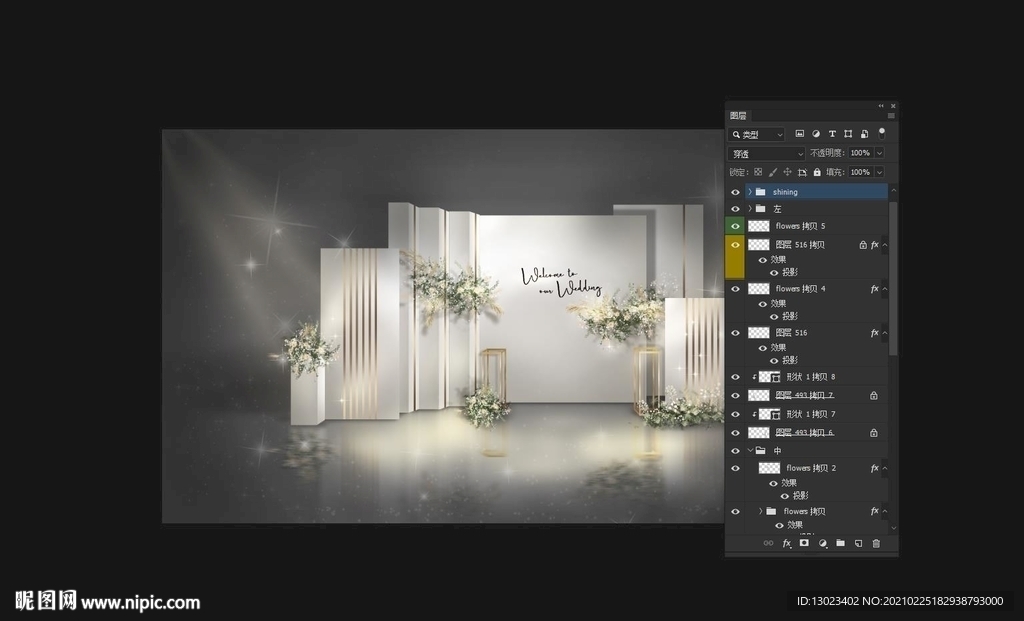Click the add layer style fx button
Viewport: 1024px width, 621px height.
pyautogui.click(x=786, y=543)
